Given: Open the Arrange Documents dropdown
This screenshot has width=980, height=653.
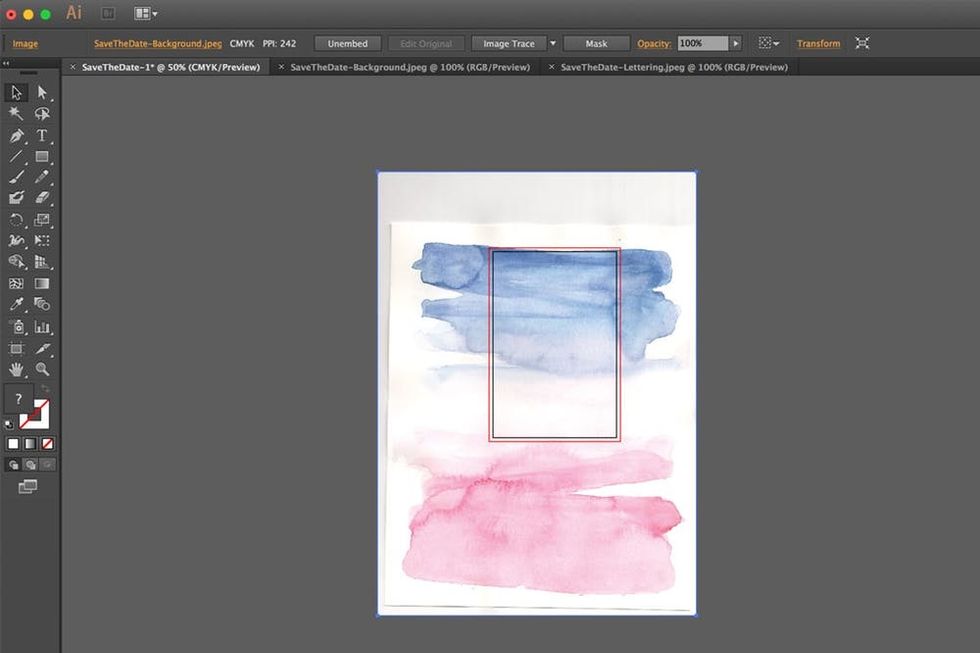Looking at the screenshot, I should [x=146, y=14].
